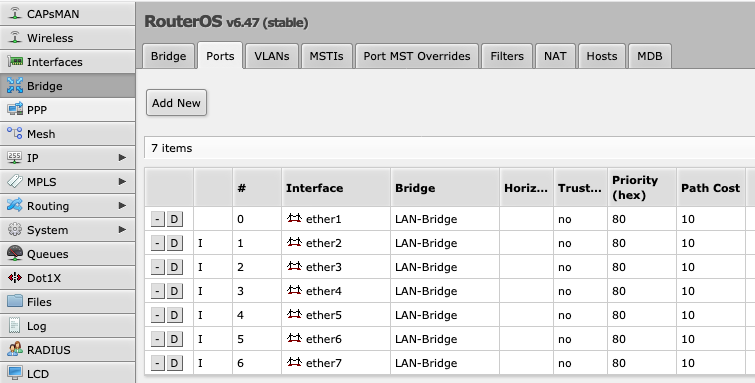Click the Log document icon

[15, 326]
